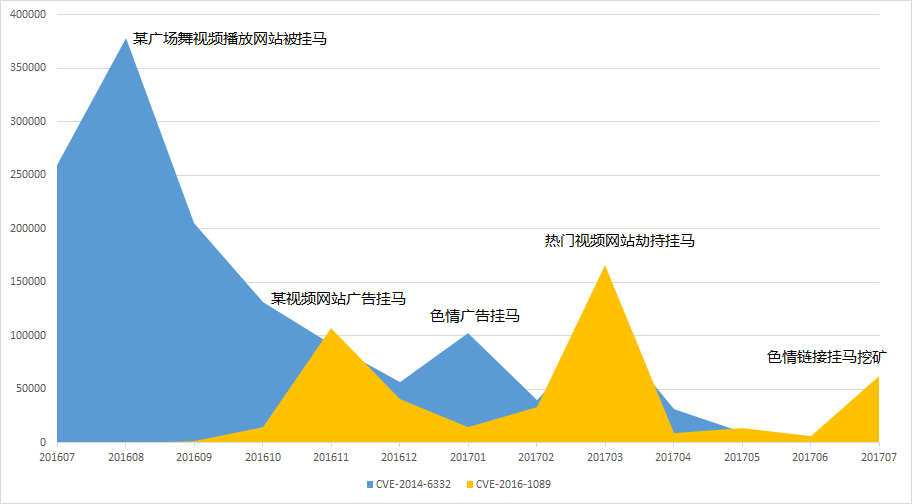Click x-axis label 201611
This screenshot has height=504, width=912.
[331, 457]
